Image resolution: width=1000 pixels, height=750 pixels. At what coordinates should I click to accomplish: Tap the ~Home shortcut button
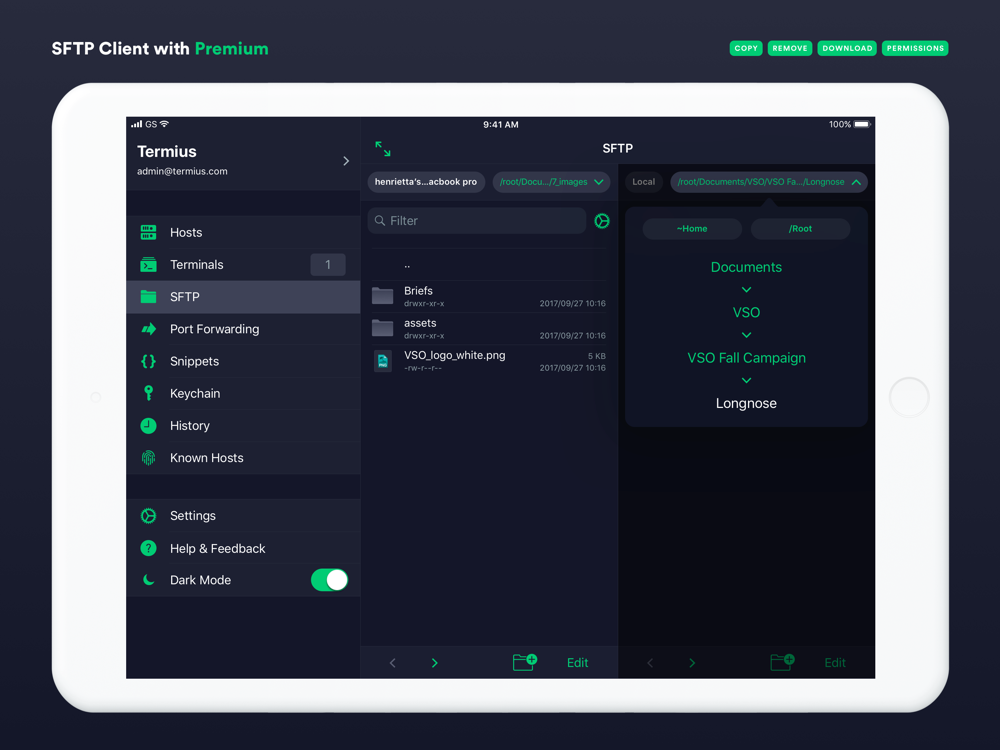692,228
